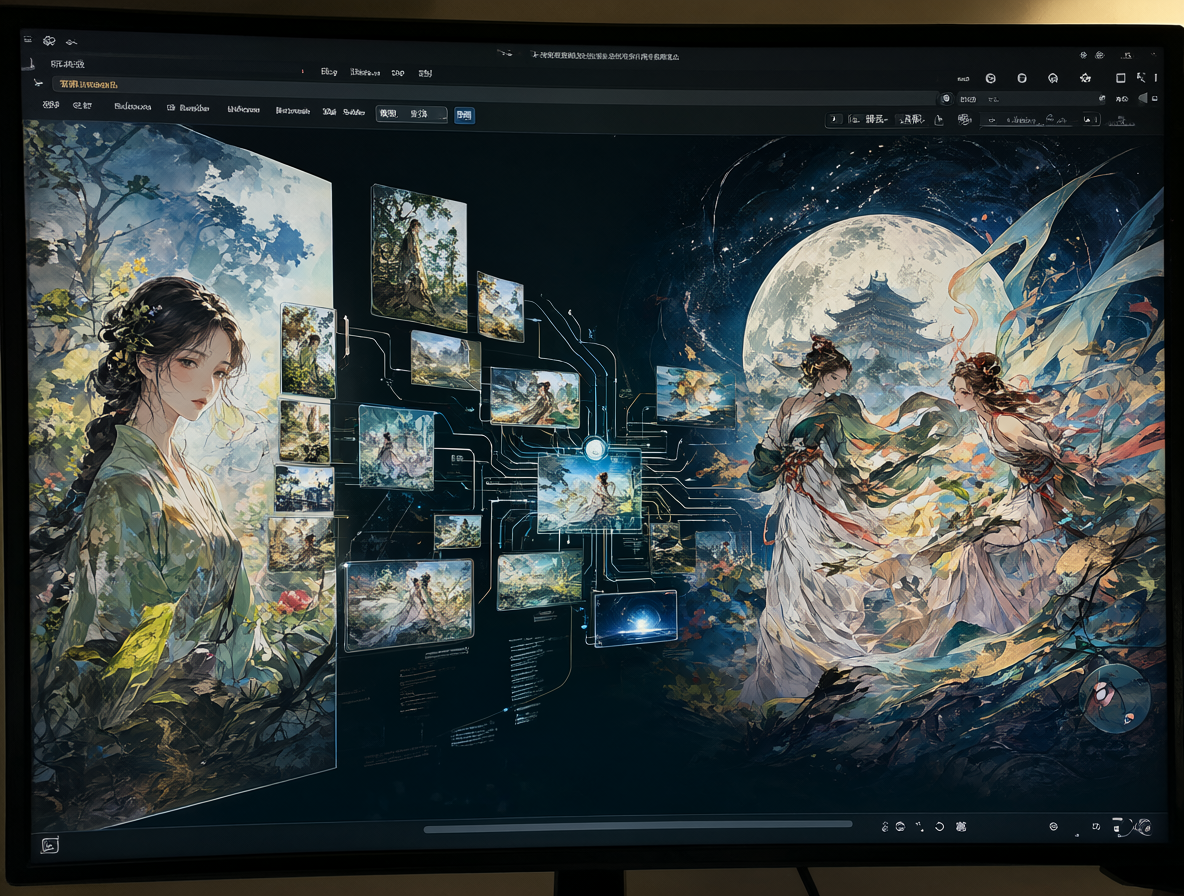Select the central node thumbnail under glowing circle

589,492
